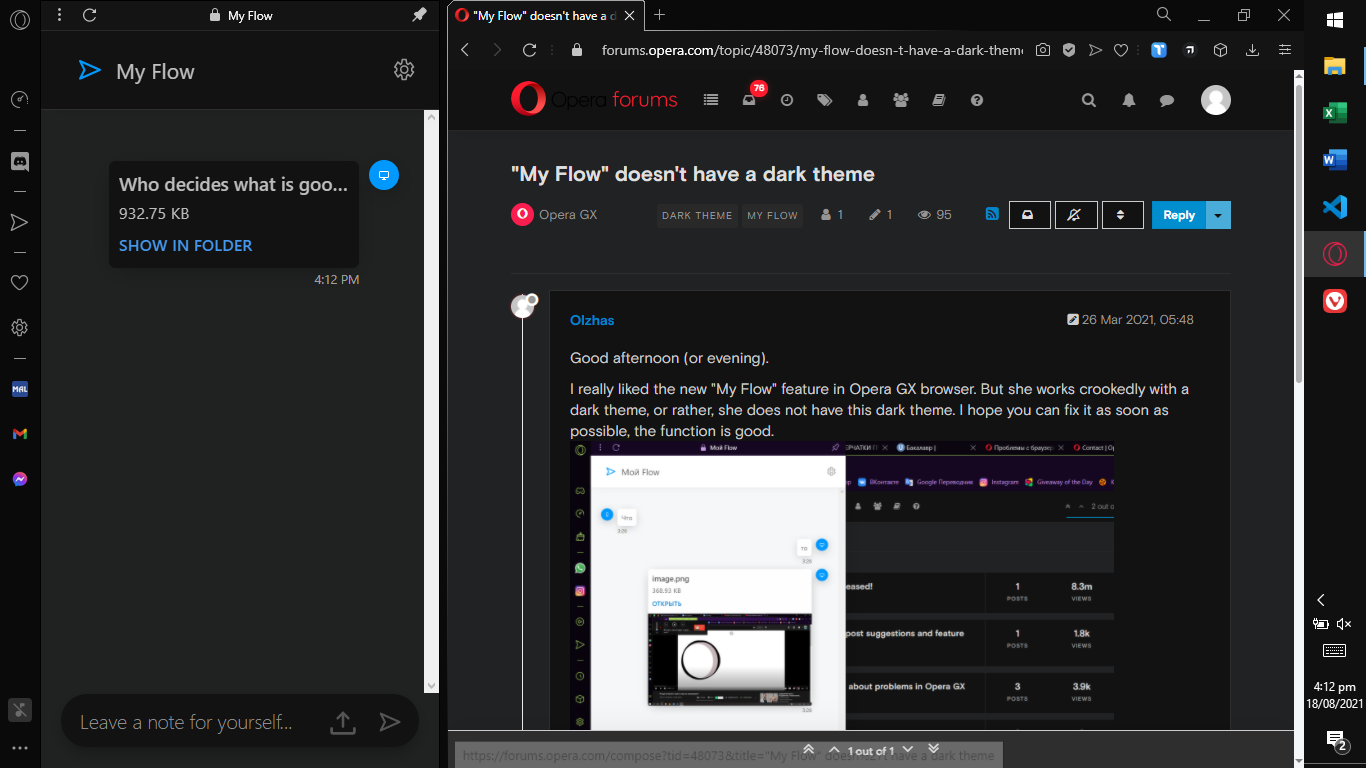Expand the Reply dropdown arrow
This screenshot has height=768, width=1366.
(x=1218, y=215)
